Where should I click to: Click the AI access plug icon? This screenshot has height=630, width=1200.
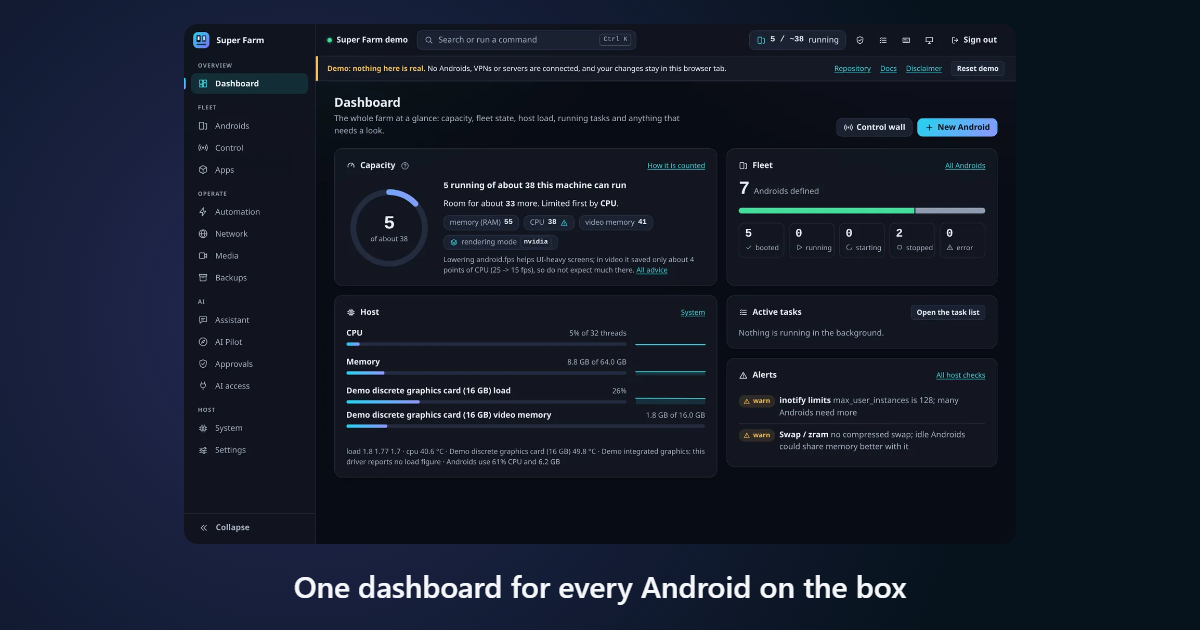(203, 386)
